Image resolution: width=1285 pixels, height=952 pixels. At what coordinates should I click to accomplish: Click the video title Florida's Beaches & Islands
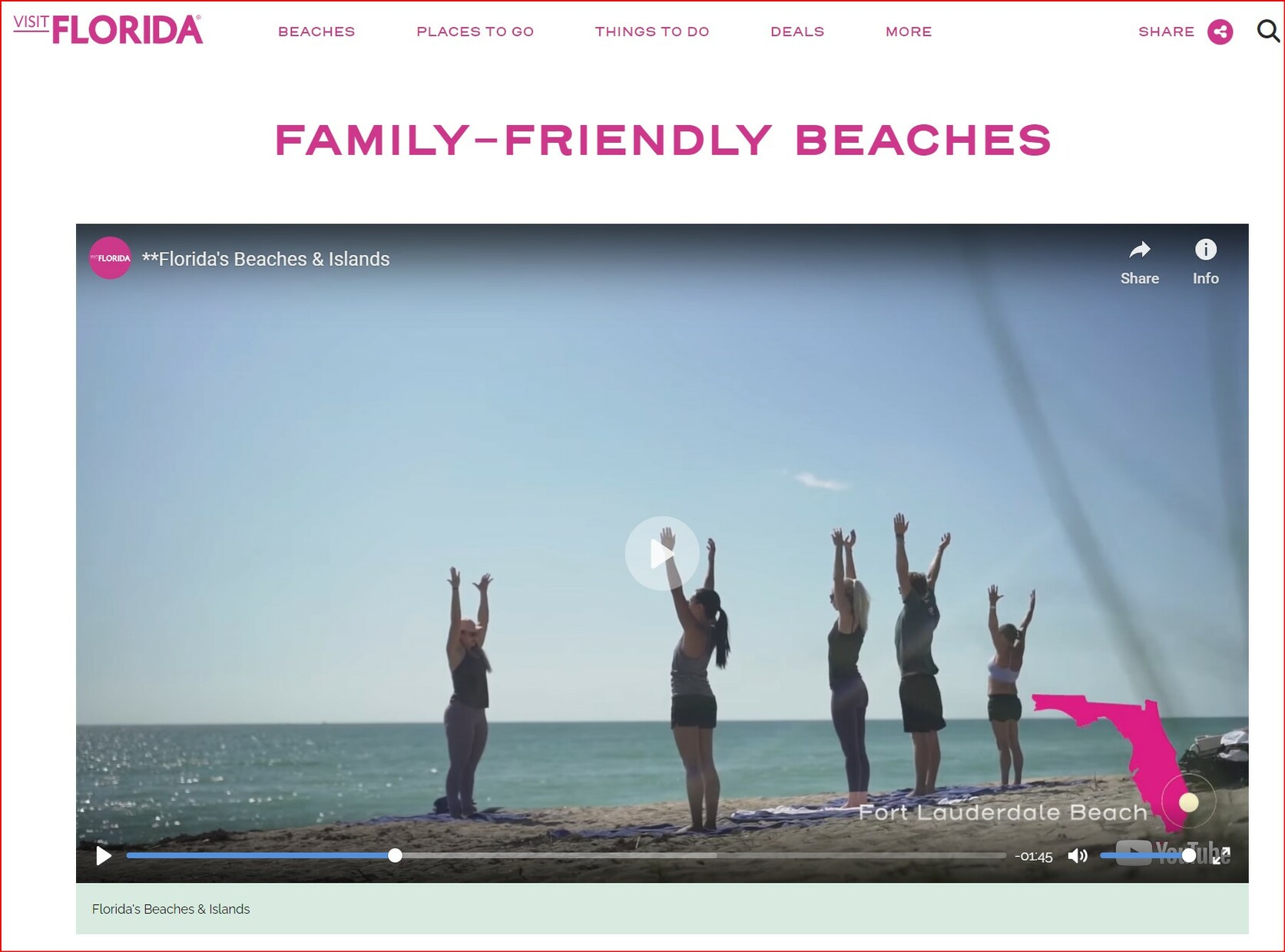click(x=266, y=259)
